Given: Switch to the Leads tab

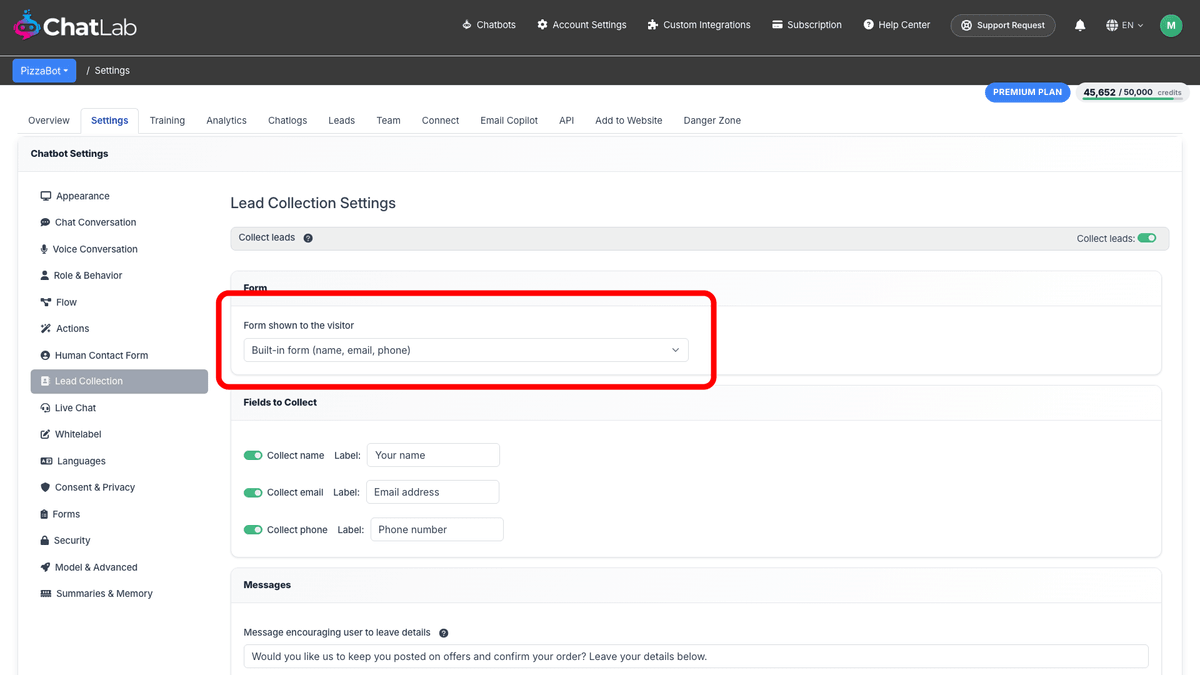Looking at the screenshot, I should click(x=342, y=120).
